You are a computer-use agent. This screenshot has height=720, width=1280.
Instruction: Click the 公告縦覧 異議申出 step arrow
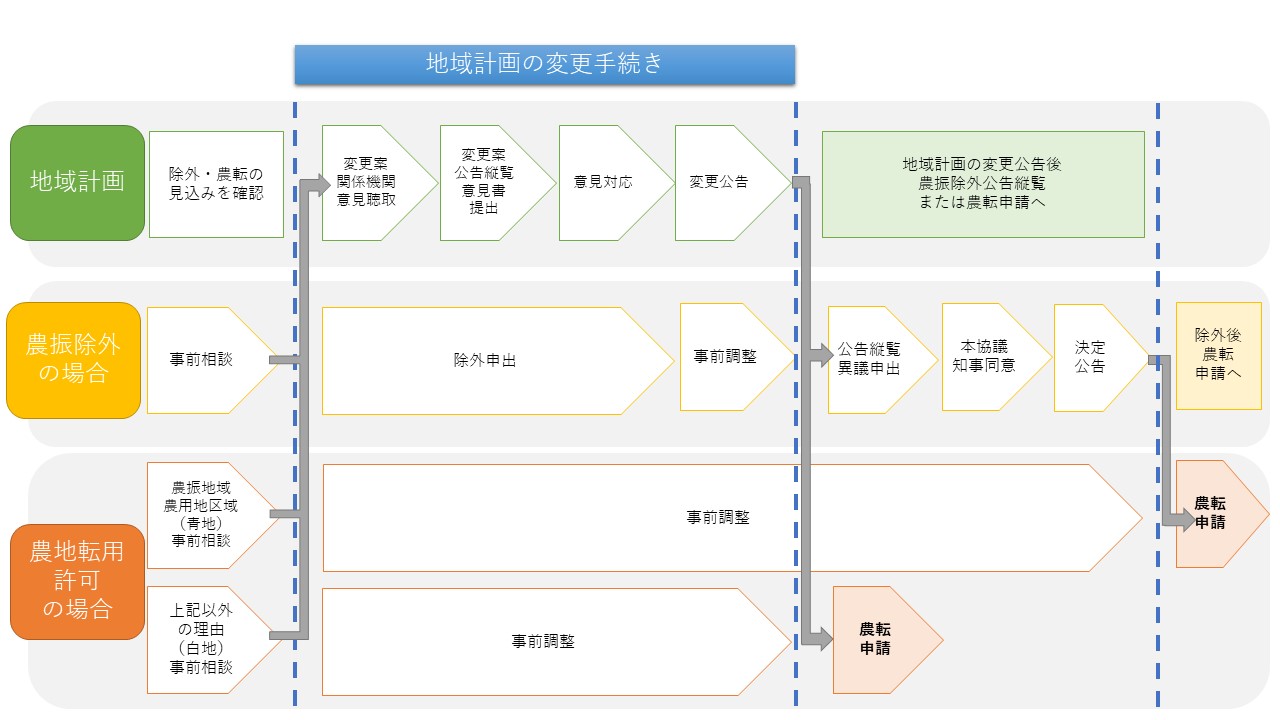868,358
